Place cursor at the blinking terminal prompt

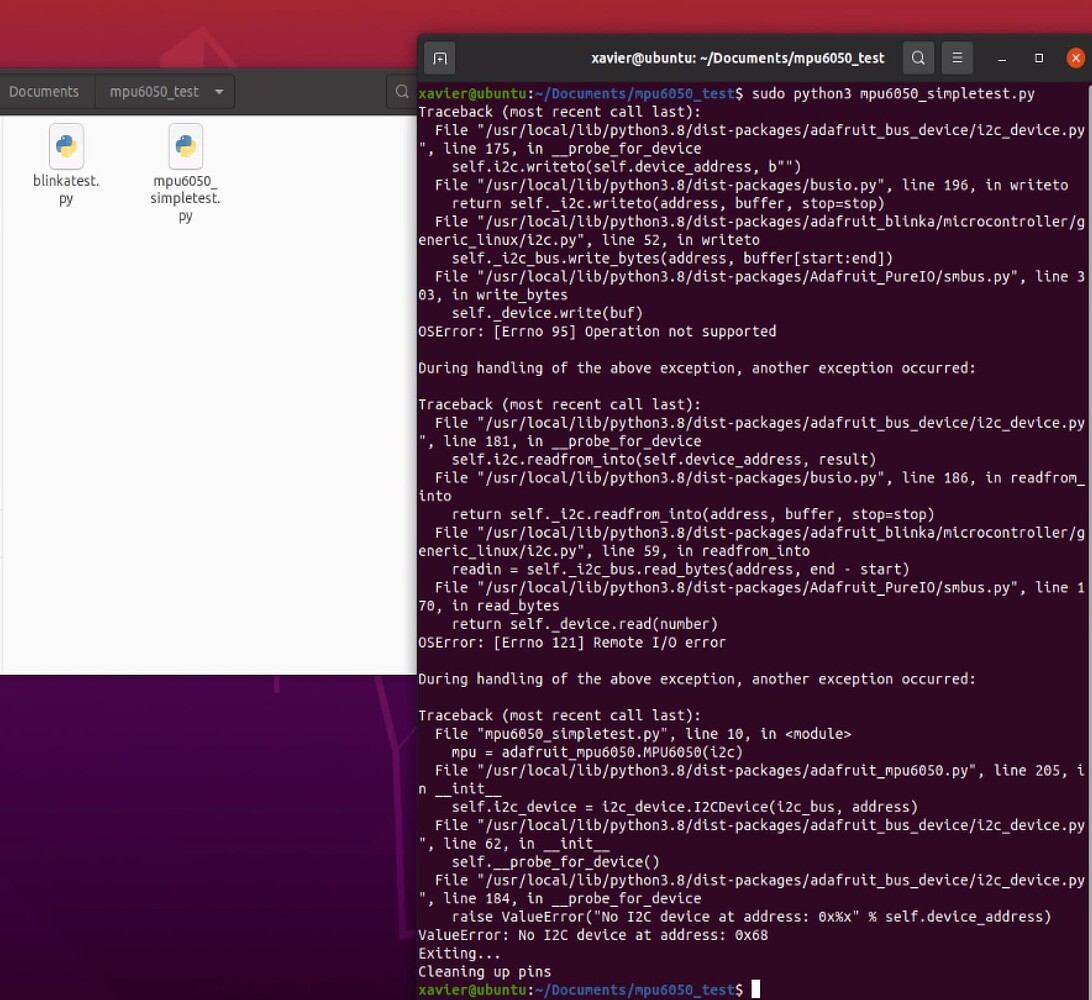tap(753, 989)
